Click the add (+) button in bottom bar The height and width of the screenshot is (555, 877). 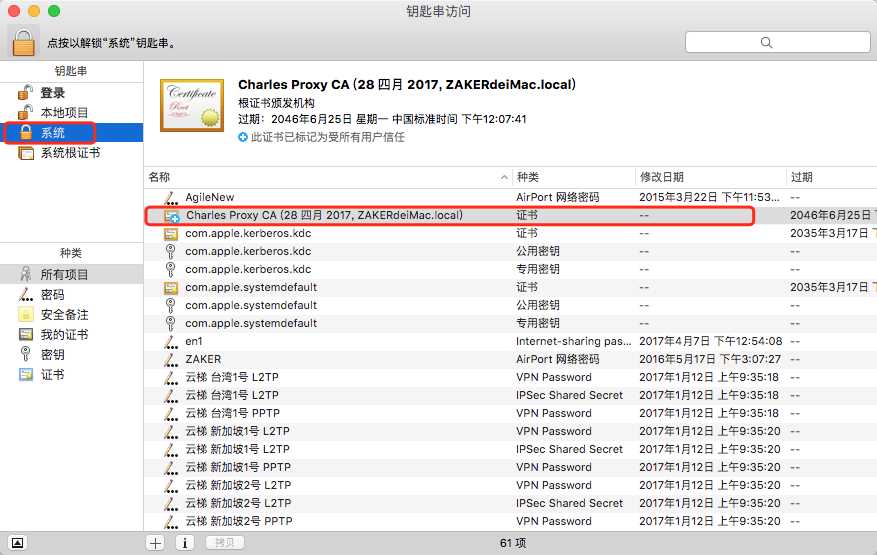tap(155, 543)
